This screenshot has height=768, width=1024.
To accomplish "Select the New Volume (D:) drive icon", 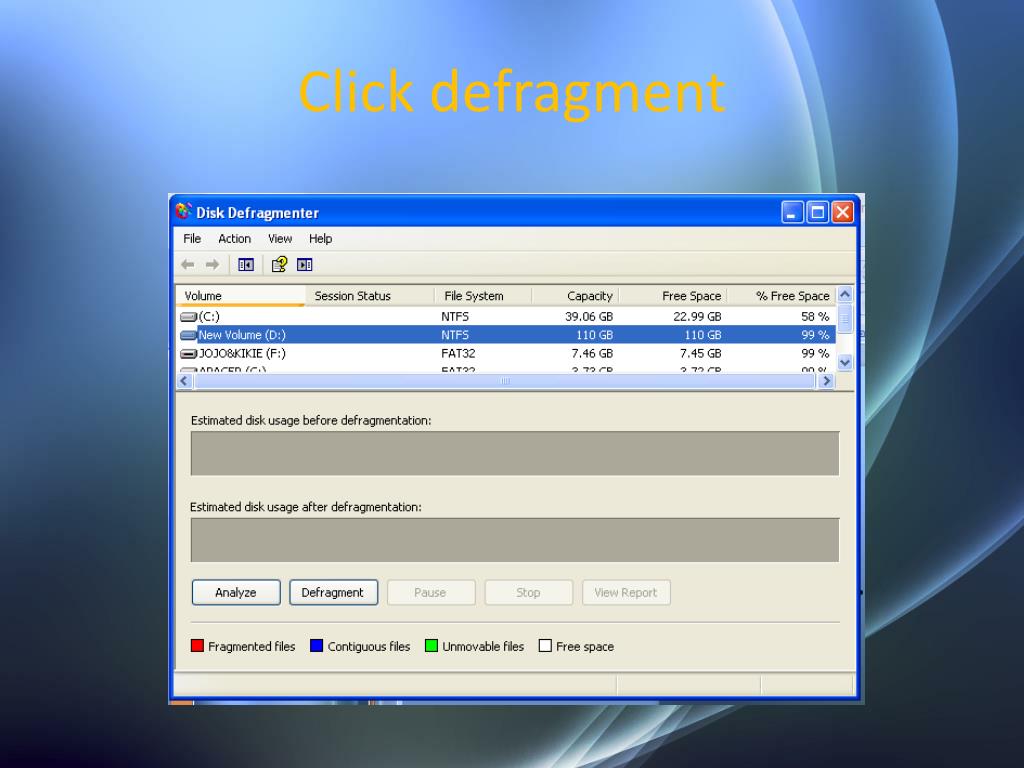I will 188,335.
